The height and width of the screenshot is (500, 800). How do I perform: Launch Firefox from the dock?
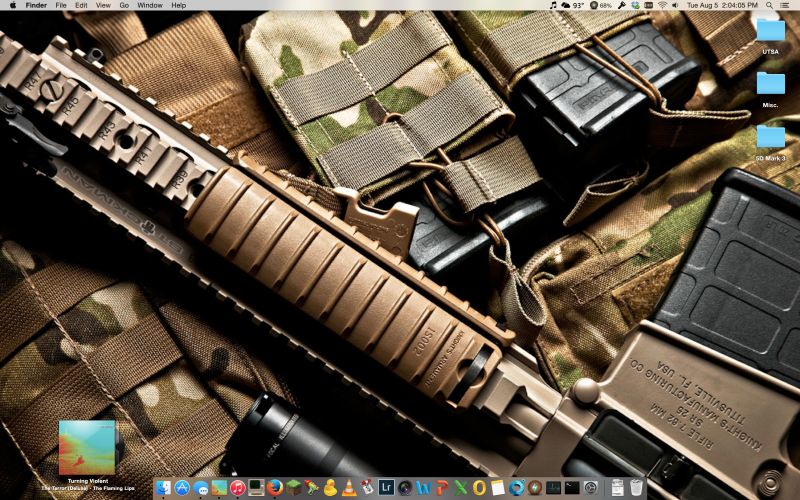pyautogui.click(x=275, y=488)
